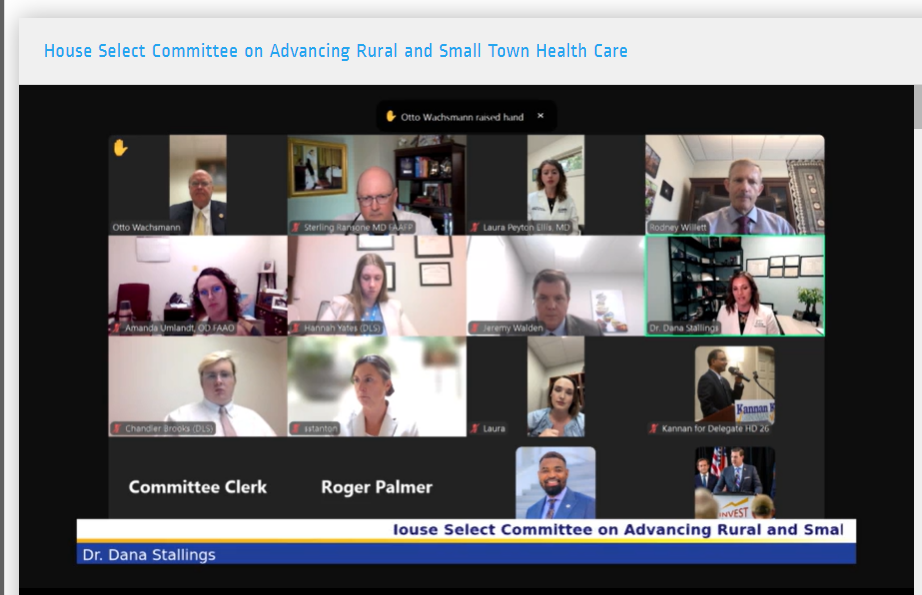Click the muted mic icon beside Kannan for Delegate
Image resolution: width=922 pixels, height=595 pixels.
[x=654, y=429]
